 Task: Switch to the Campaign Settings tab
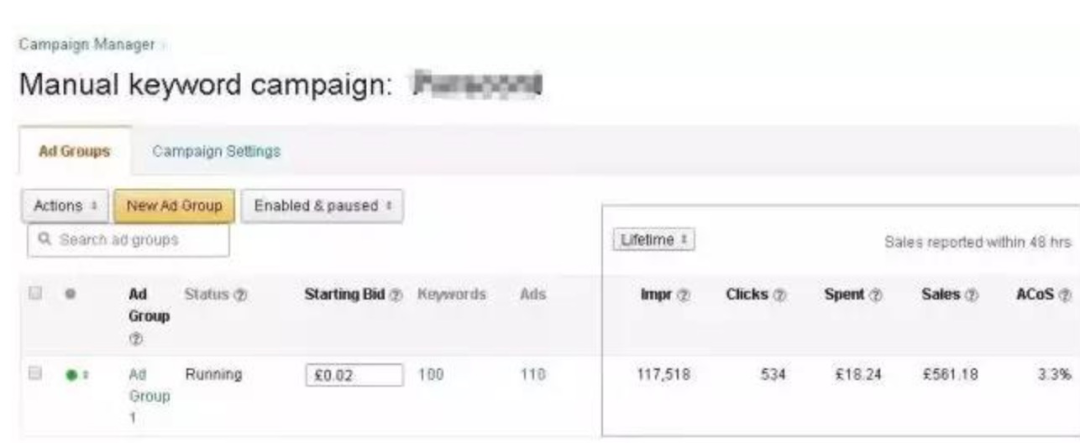click(216, 151)
